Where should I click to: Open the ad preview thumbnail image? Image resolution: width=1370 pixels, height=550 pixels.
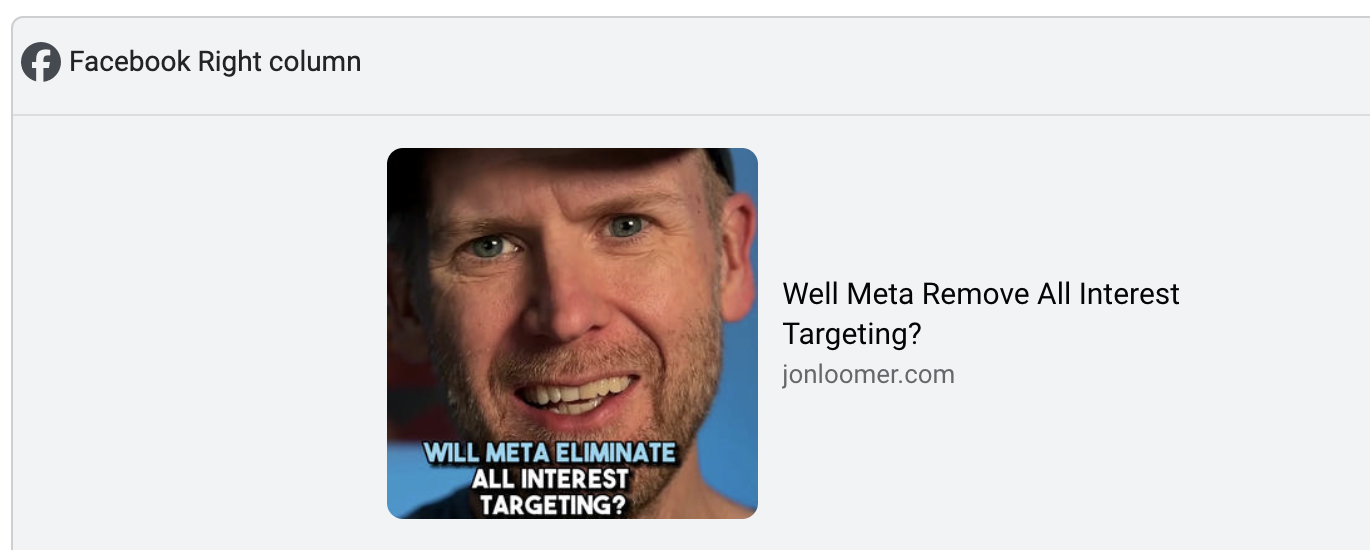(x=572, y=333)
